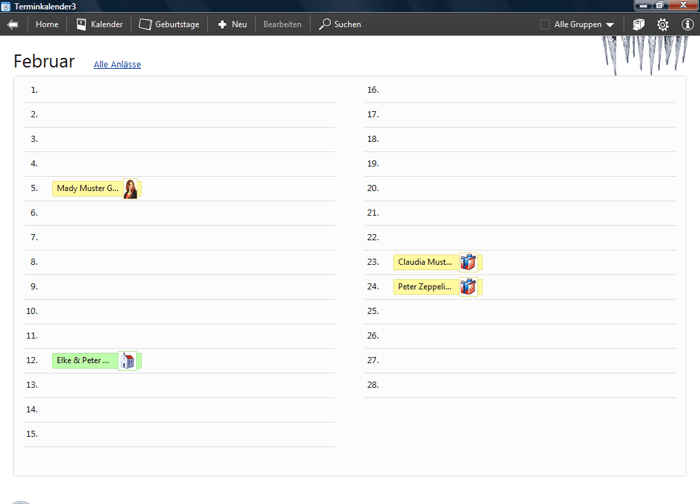Viewport: 700px width, 504px height.
Task: Open settings with the gear icon
Action: (663, 24)
